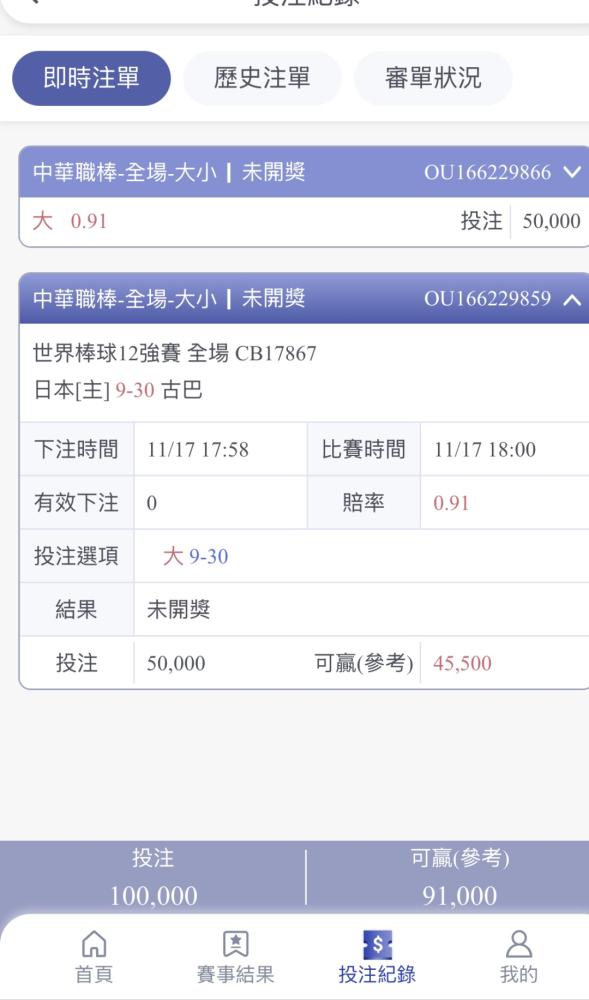Tap the total 可贏(參考) 91,000 summary

click(460, 877)
